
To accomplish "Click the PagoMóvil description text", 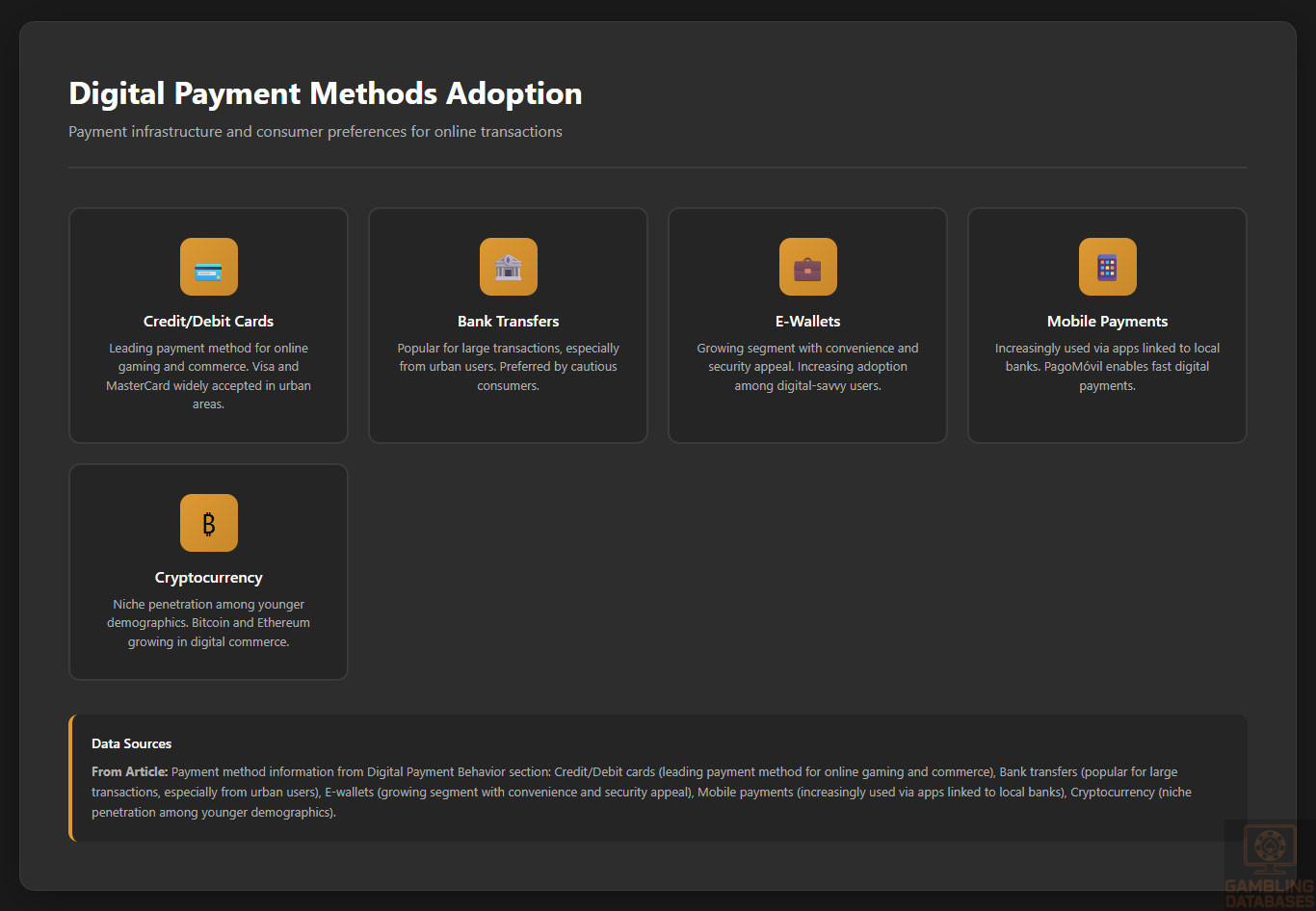I will (1107, 367).
